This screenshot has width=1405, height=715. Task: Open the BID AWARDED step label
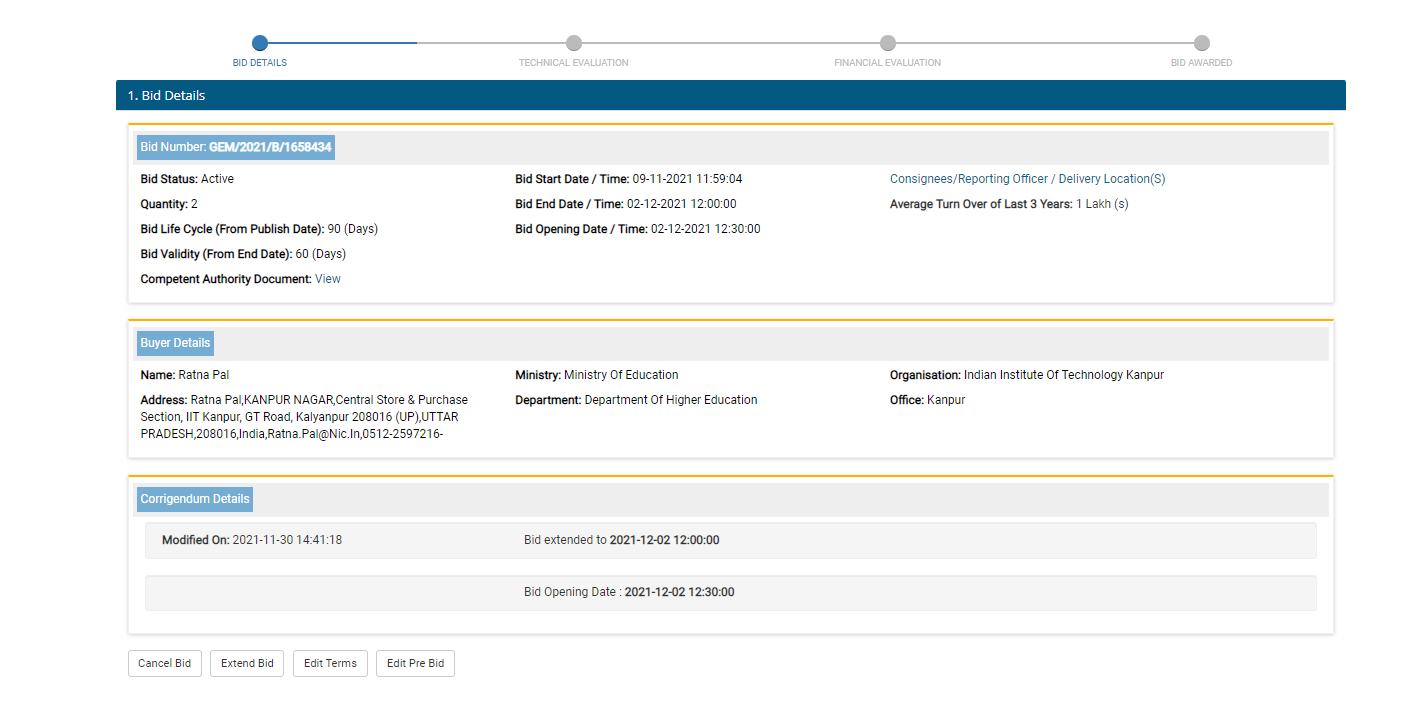click(x=1202, y=63)
